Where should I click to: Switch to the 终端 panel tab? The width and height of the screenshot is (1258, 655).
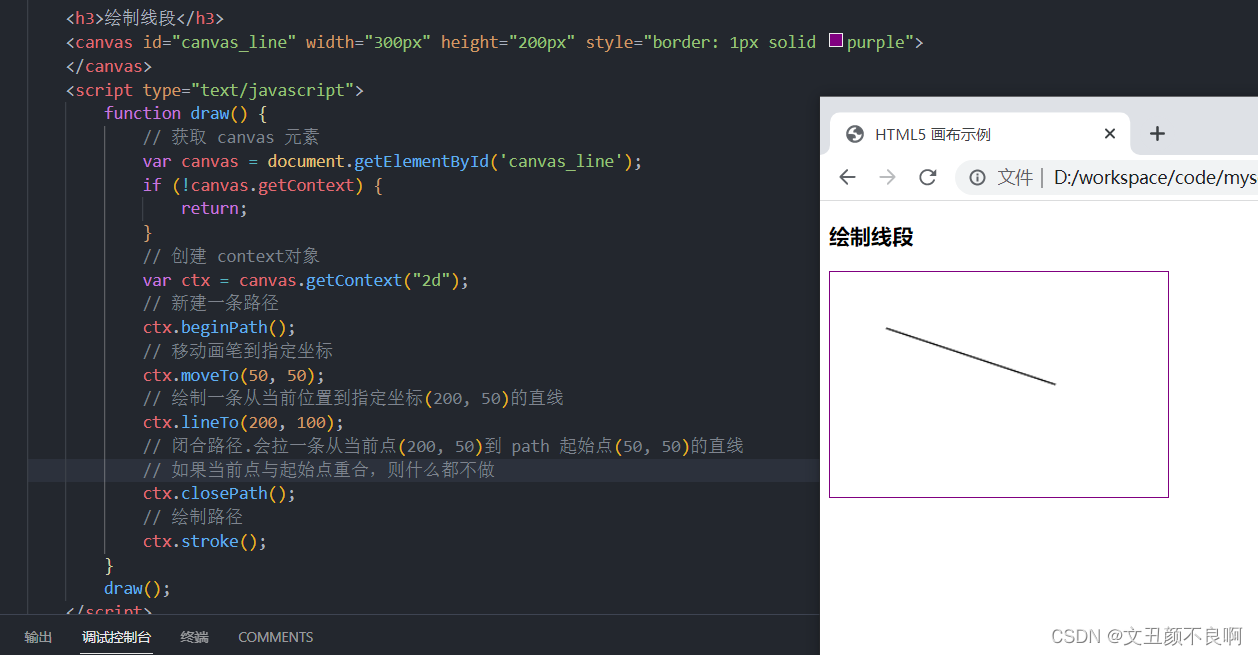pyautogui.click(x=194, y=637)
